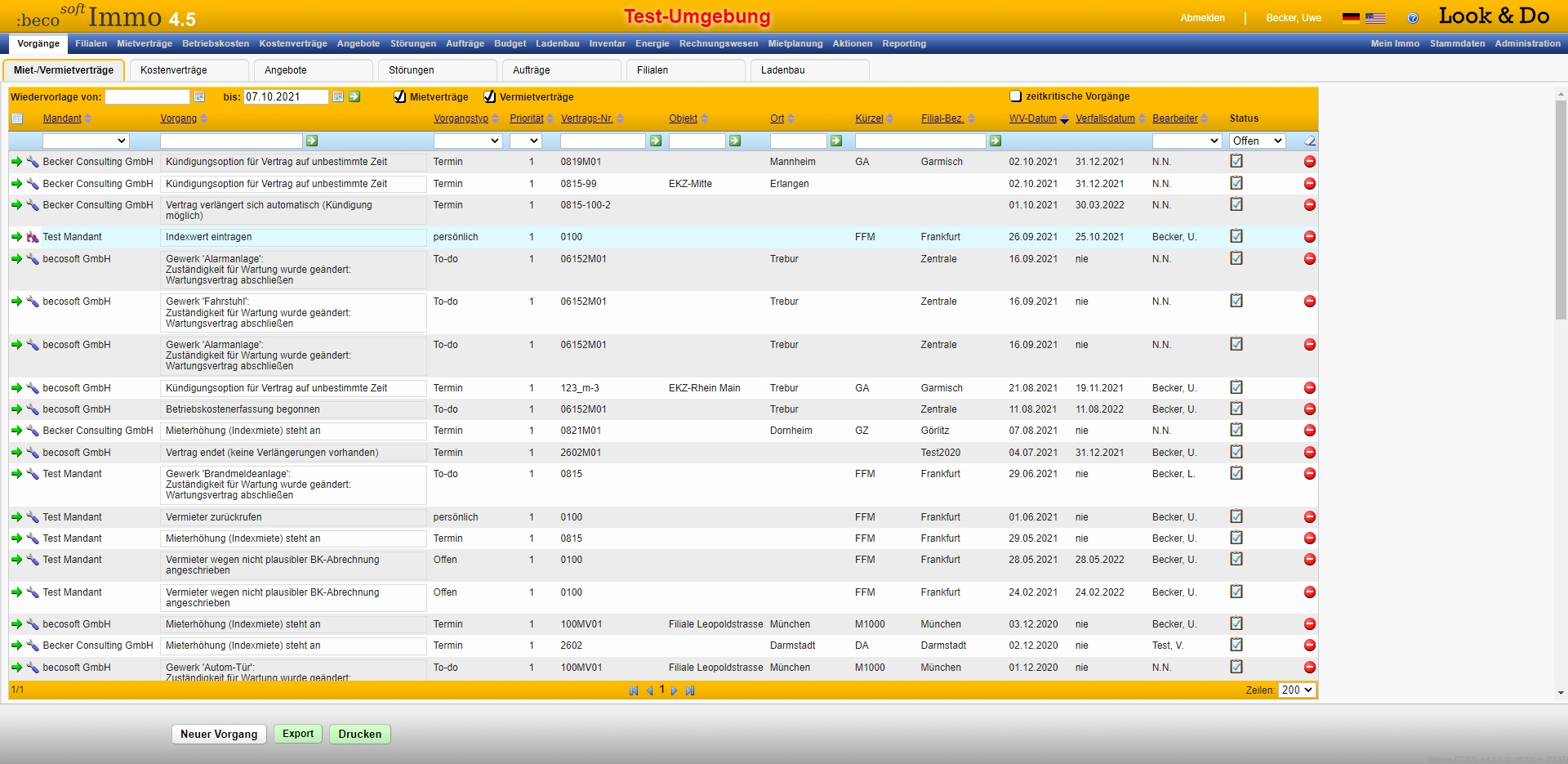This screenshot has height=764, width=1568.
Task: Enable the zeitkritische Vorgänge checkbox
Action: (x=1016, y=96)
